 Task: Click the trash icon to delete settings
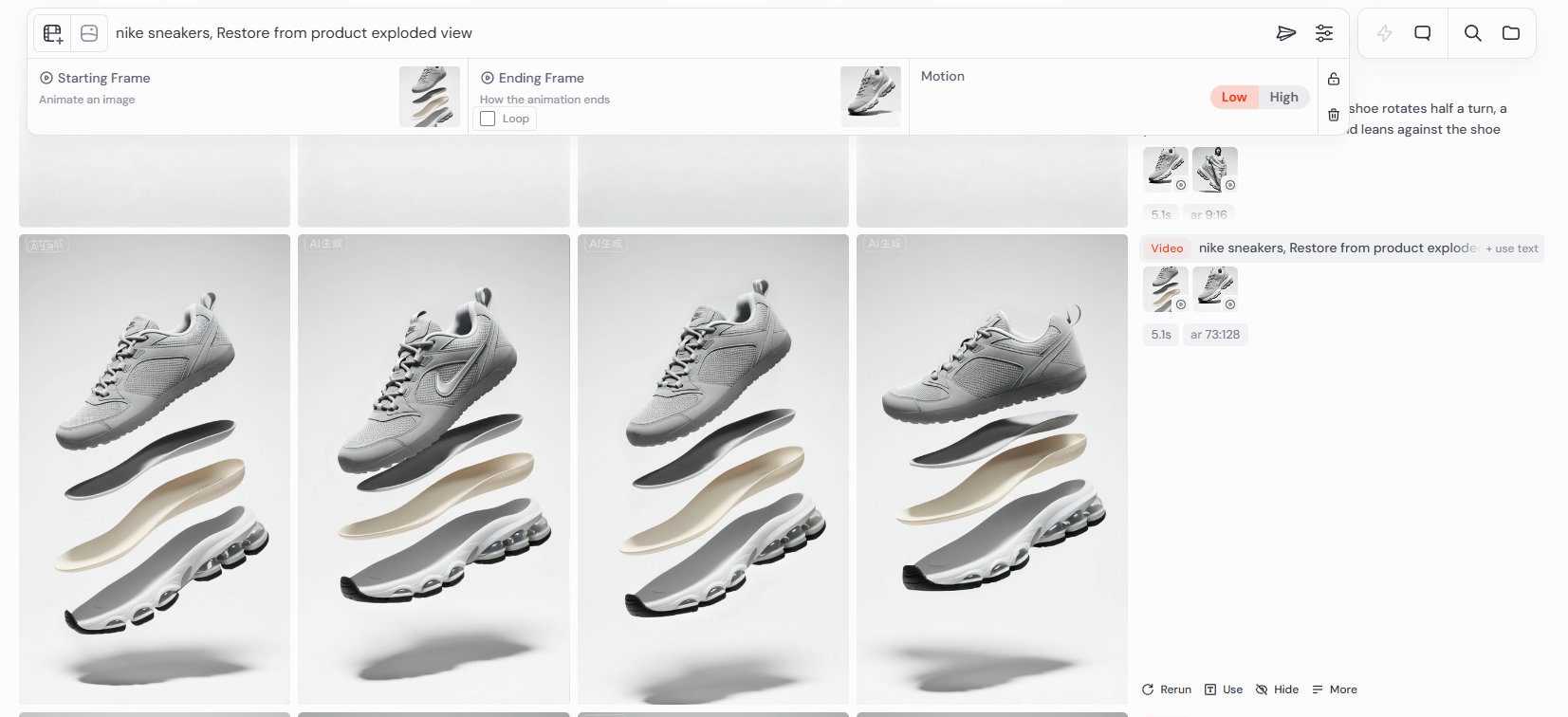coord(1334,115)
